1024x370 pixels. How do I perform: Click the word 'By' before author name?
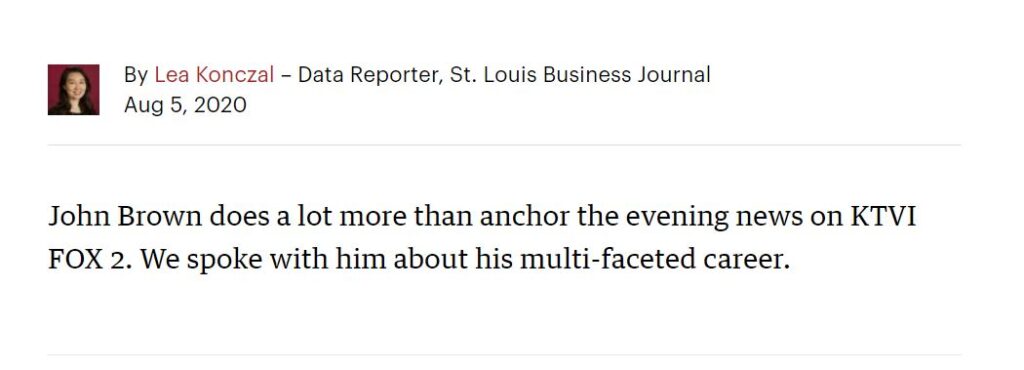(136, 75)
